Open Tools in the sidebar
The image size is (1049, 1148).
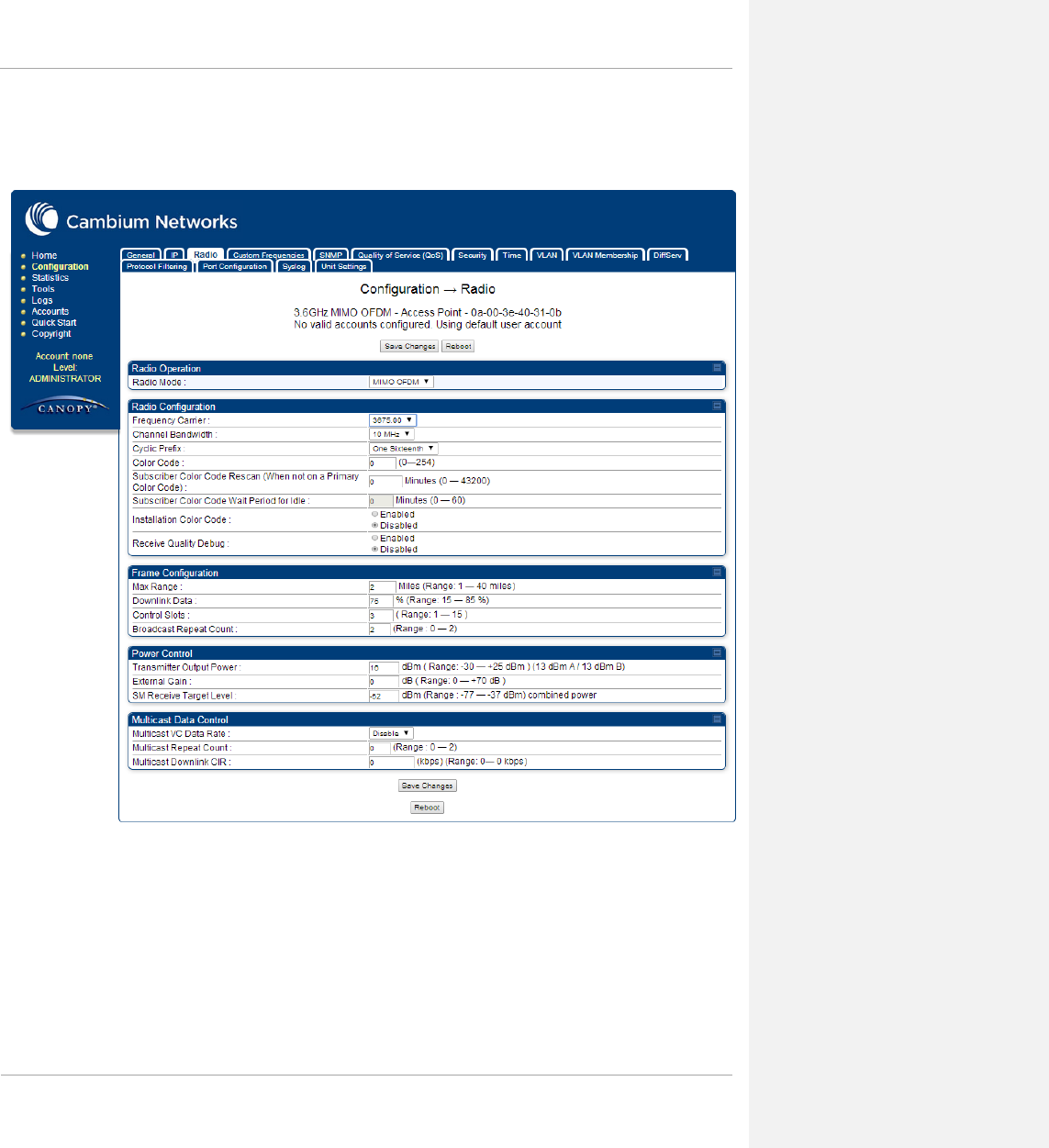(43, 289)
